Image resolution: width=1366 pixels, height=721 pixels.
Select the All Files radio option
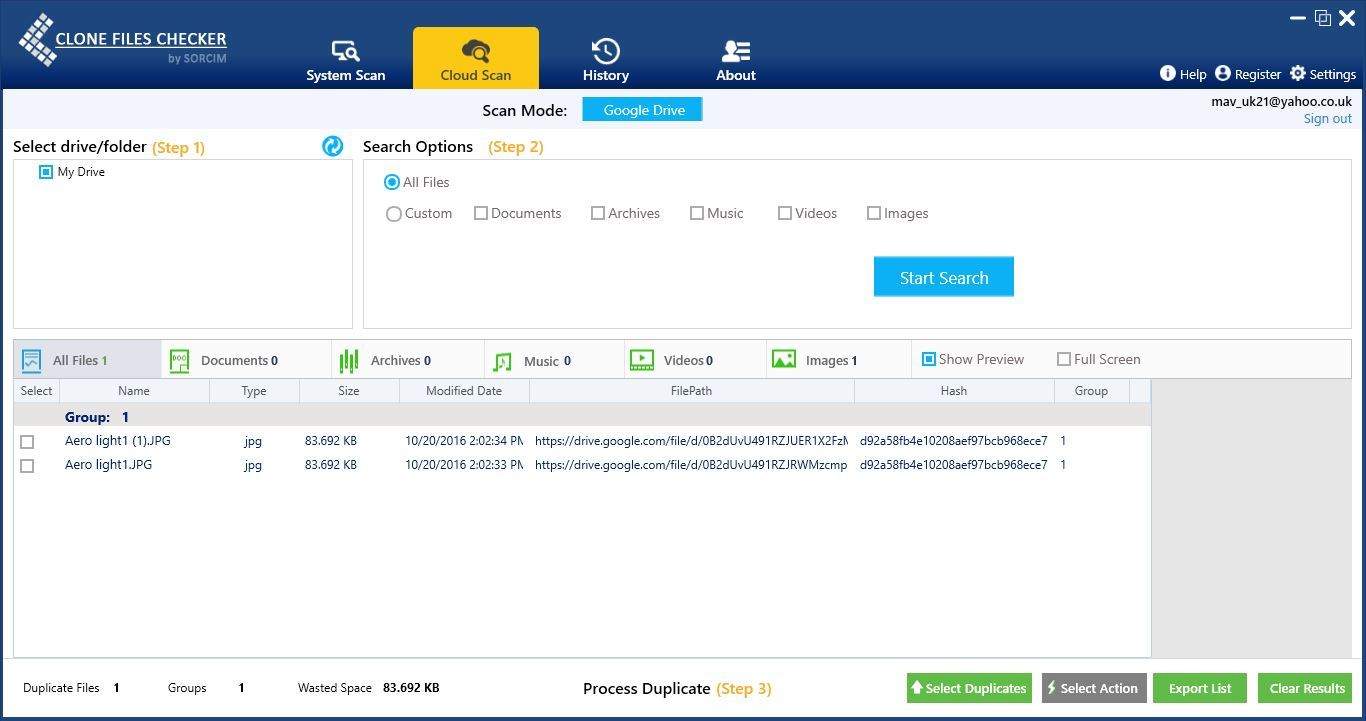click(x=392, y=182)
